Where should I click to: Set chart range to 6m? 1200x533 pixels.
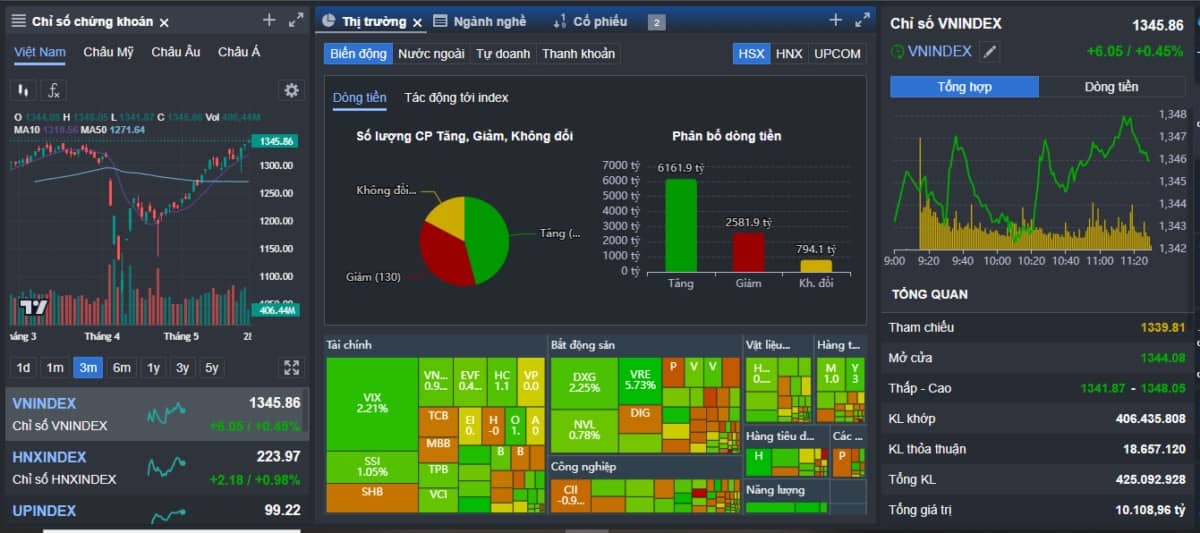coord(121,367)
